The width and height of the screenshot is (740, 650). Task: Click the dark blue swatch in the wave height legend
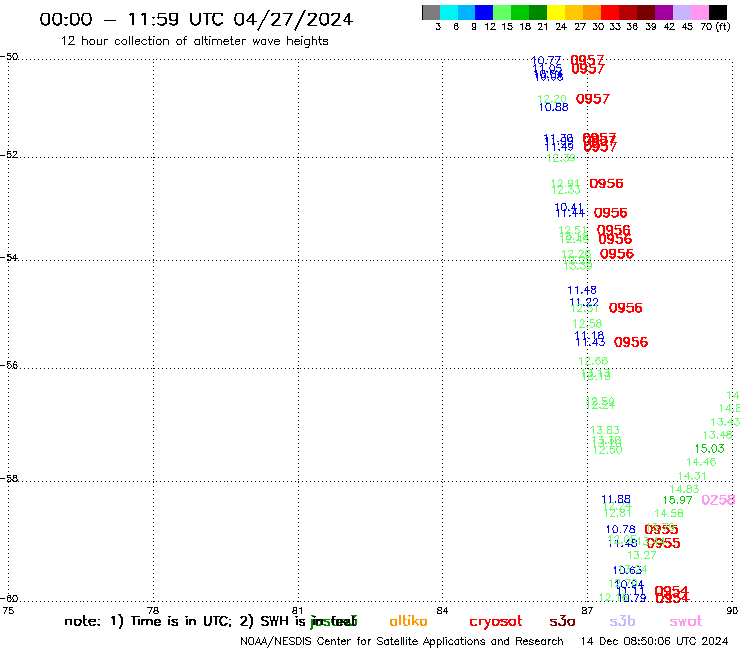coord(484,12)
